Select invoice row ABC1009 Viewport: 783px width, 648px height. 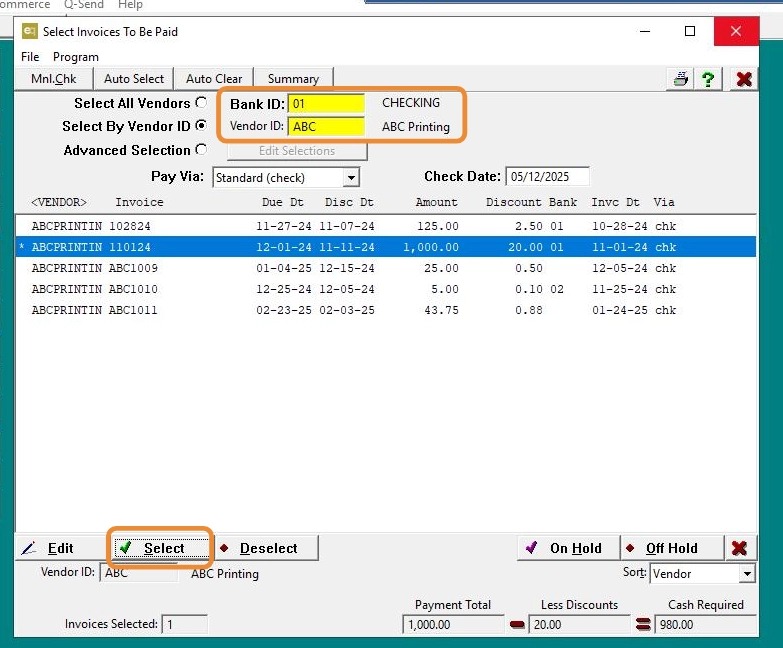pos(386,268)
